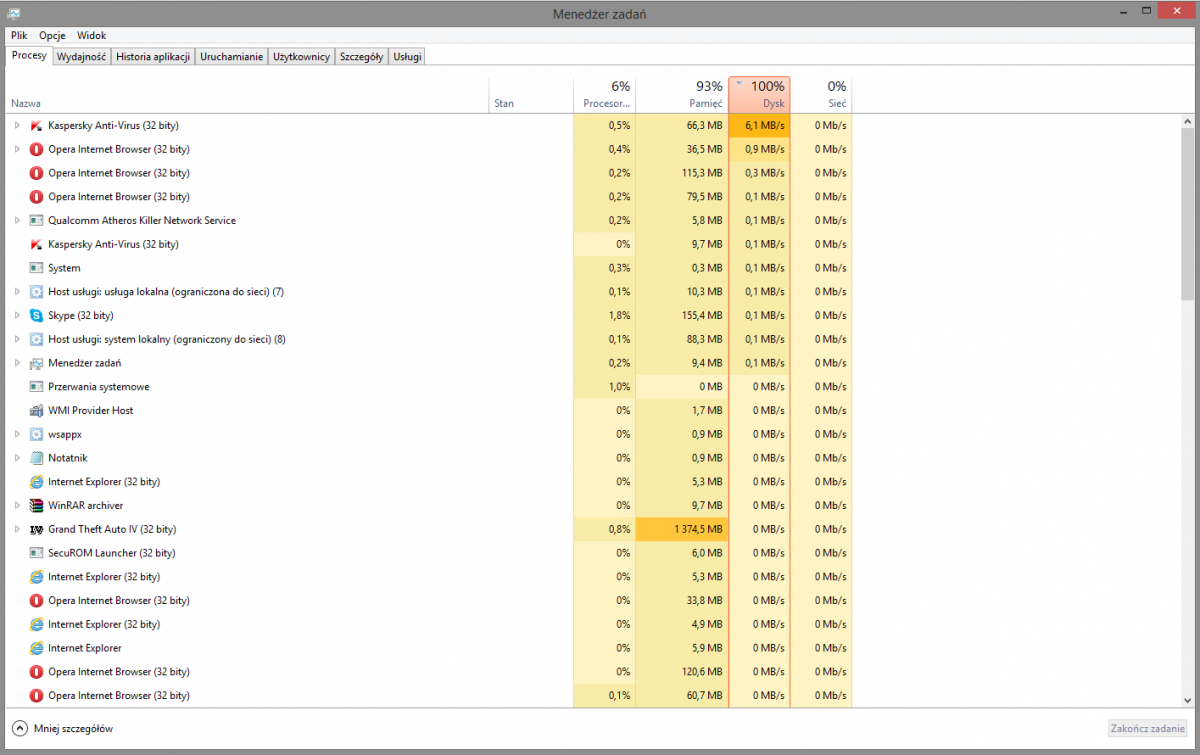The width and height of the screenshot is (1200, 755).
Task: Click the Notatnik notepad icon
Action: 36,458
